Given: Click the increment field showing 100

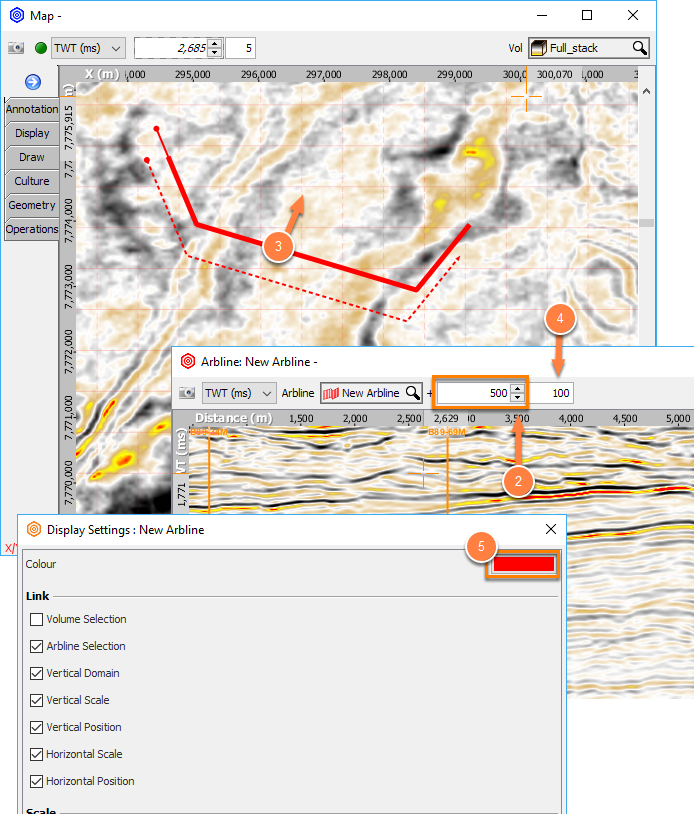Looking at the screenshot, I should (551, 393).
